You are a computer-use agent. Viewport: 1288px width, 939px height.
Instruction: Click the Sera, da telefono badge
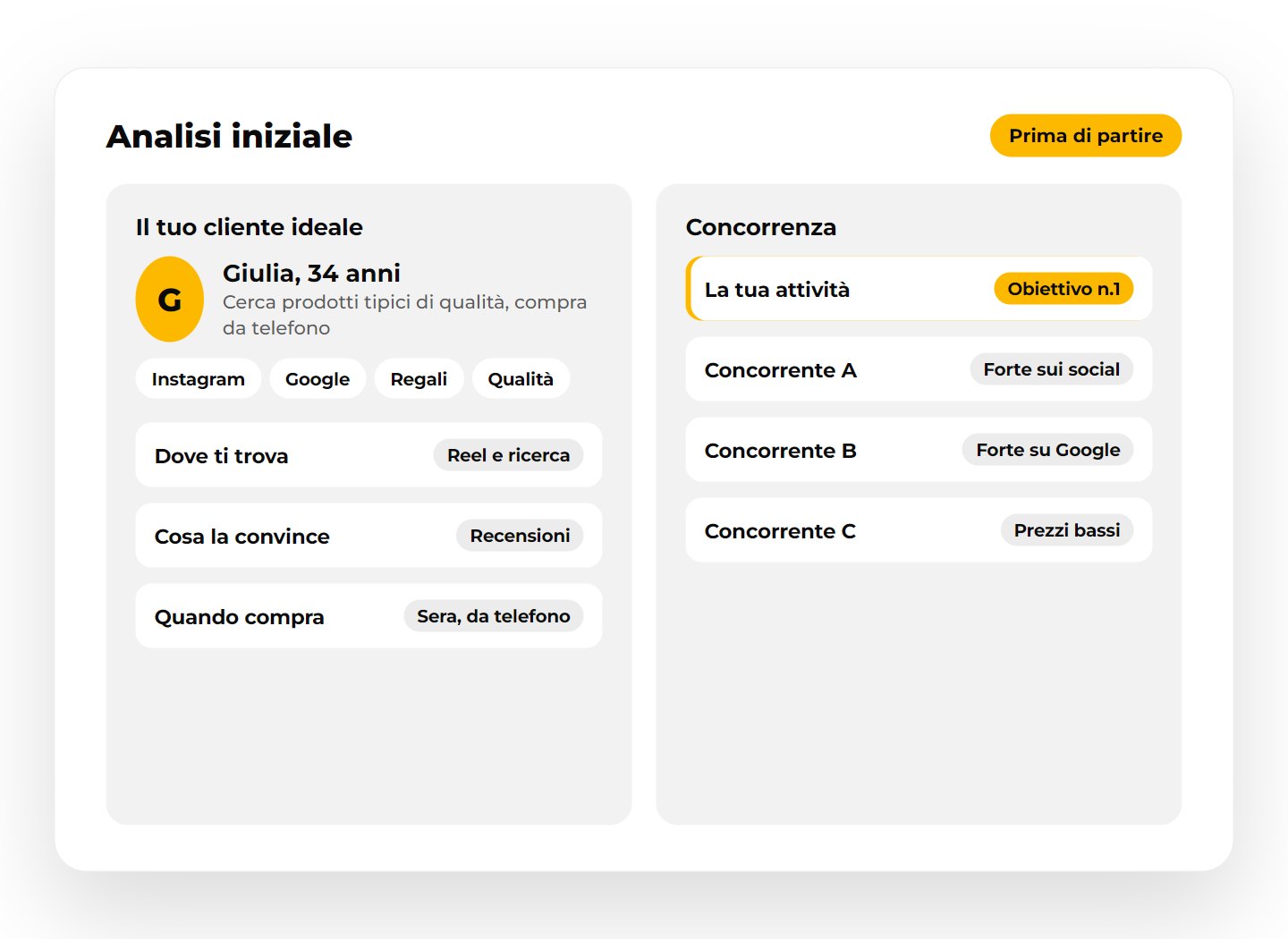pyautogui.click(x=494, y=616)
